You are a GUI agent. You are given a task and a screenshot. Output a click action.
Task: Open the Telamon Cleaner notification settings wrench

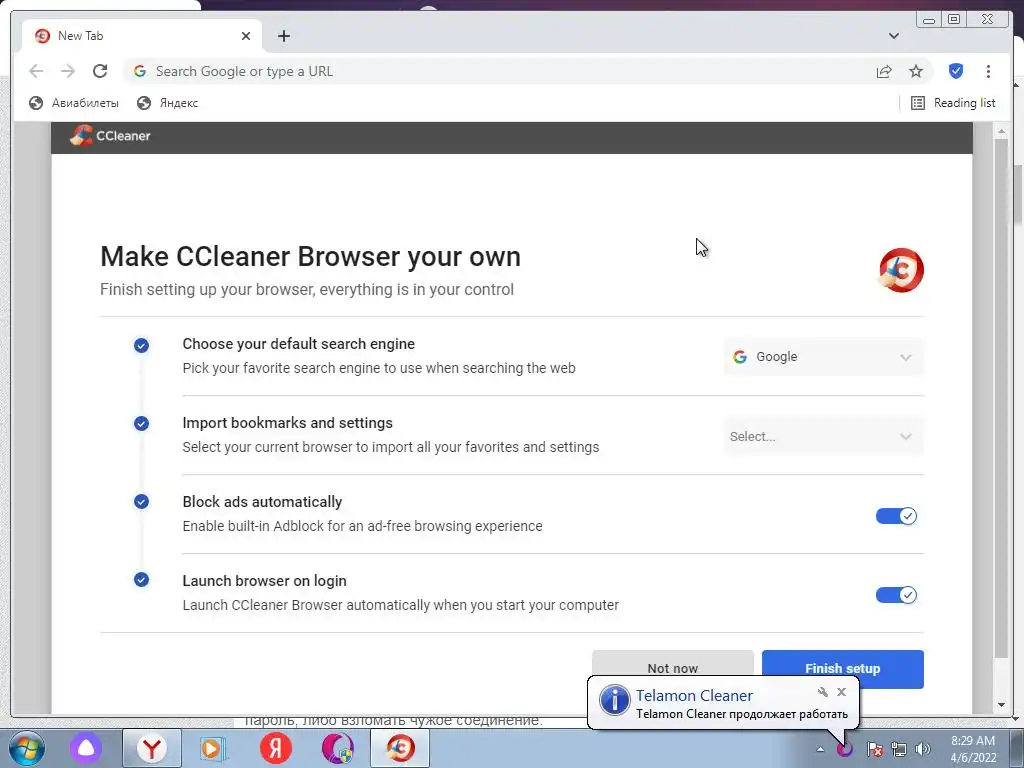pos(823,692)
